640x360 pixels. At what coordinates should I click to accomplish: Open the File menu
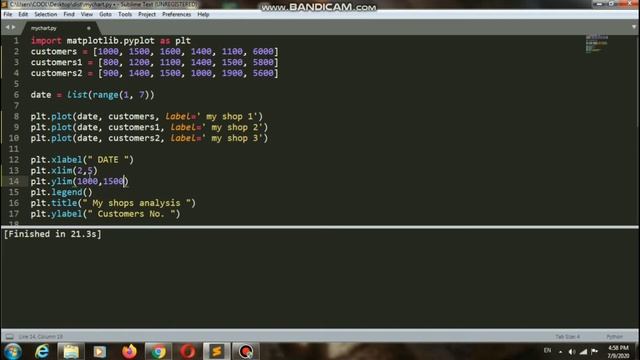coord(8,14)
